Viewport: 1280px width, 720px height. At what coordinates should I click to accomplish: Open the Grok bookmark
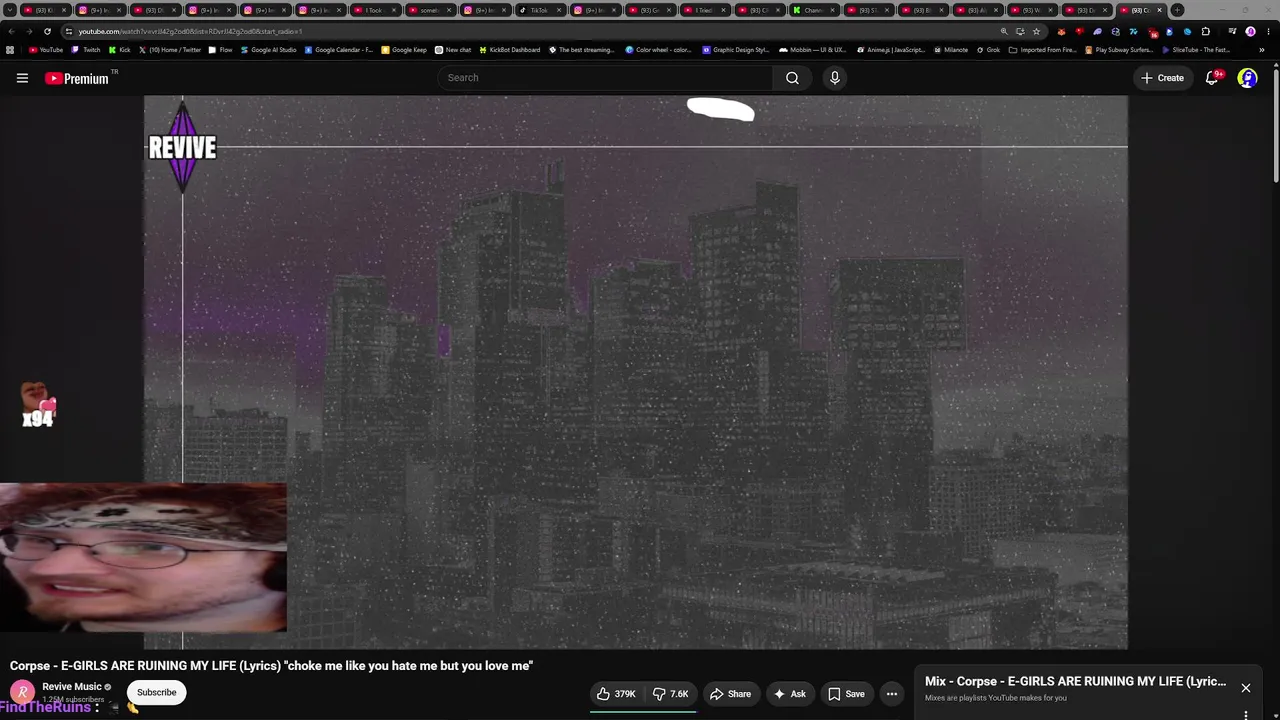988,50
